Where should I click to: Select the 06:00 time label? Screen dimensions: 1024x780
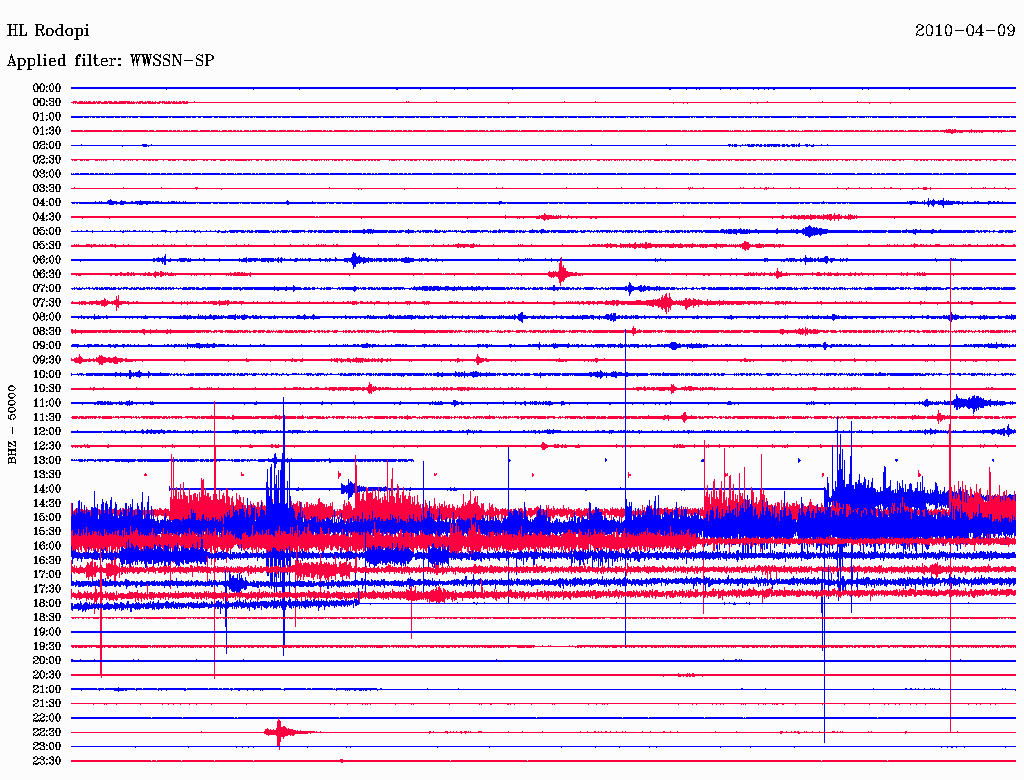click(47, 260)
